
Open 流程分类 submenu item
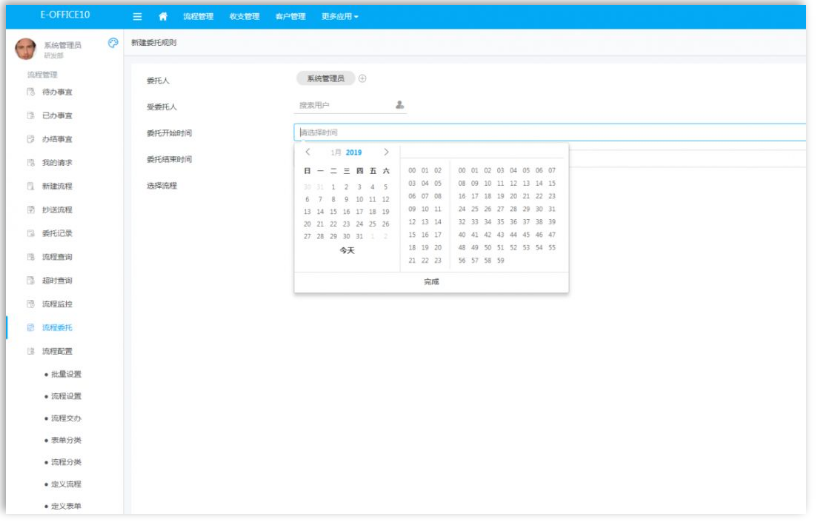pos(66,462)
